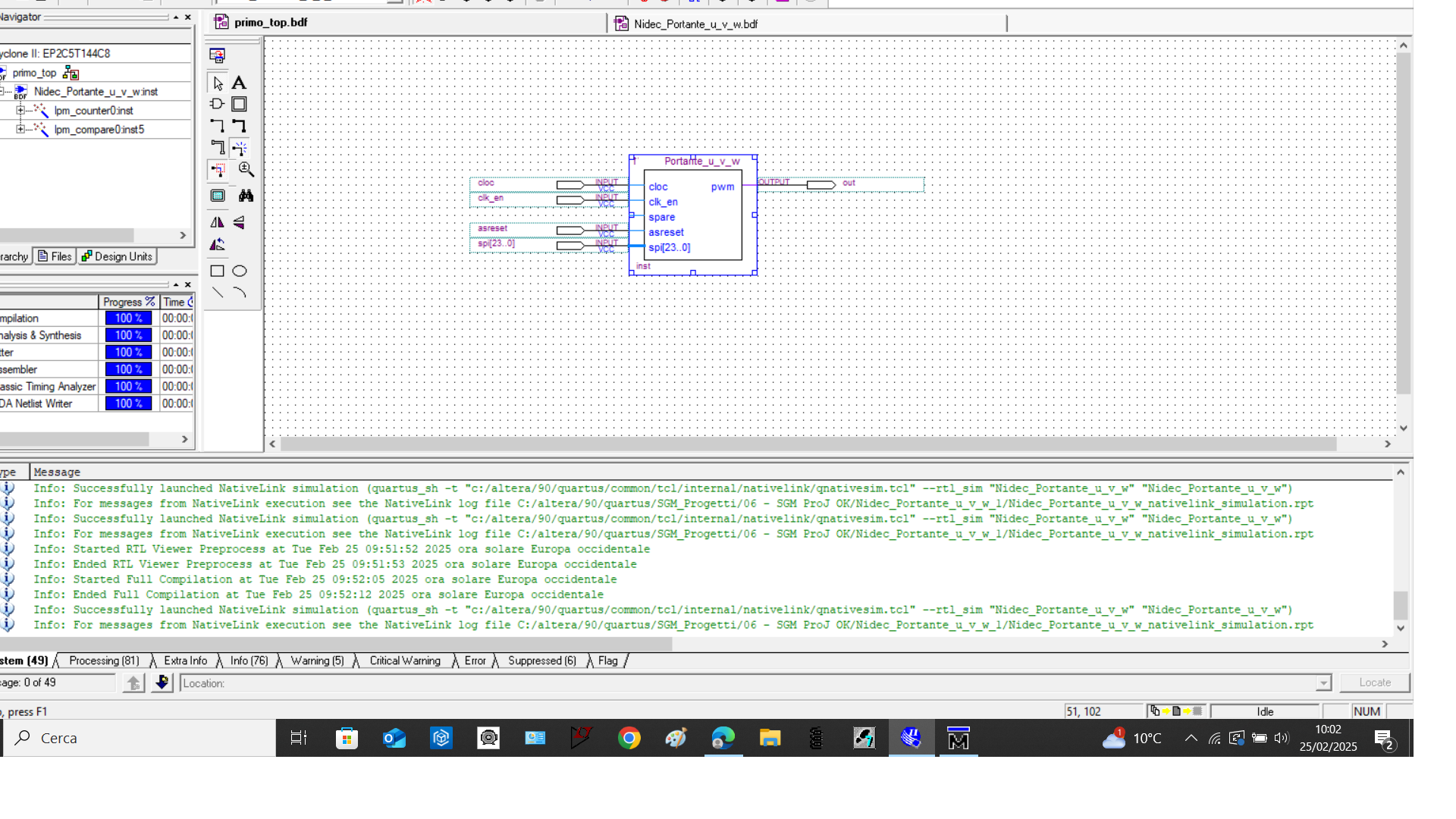
Task: Select Nidec_Portante_u_v_w:inst in hierarchy
Action: (96, 92)
